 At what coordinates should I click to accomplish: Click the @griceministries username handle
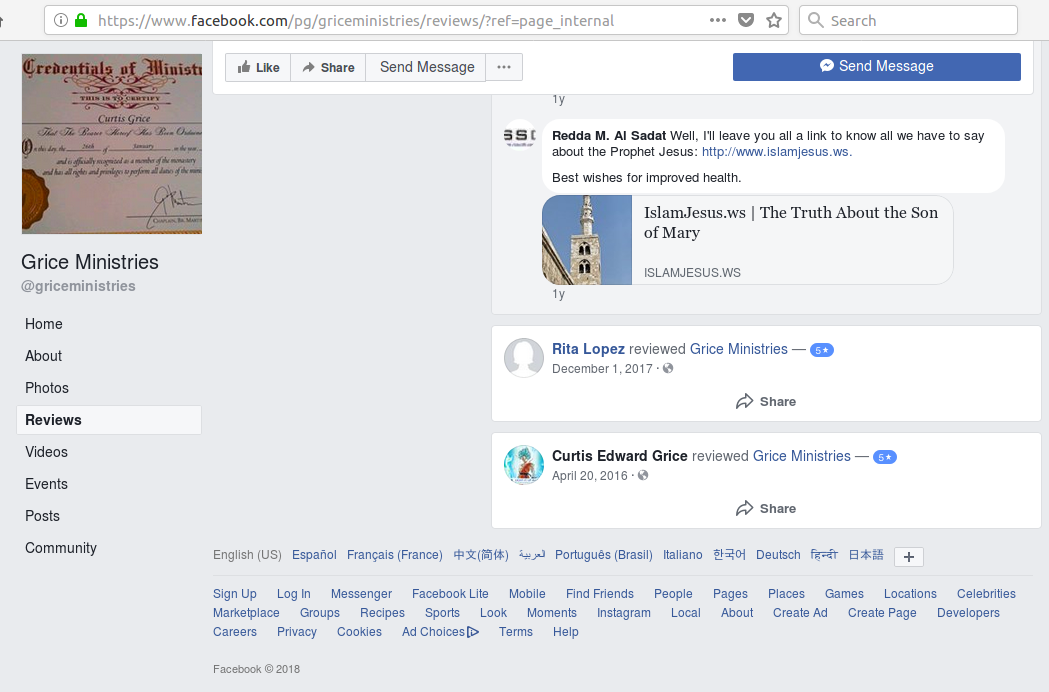click(78, 286)
